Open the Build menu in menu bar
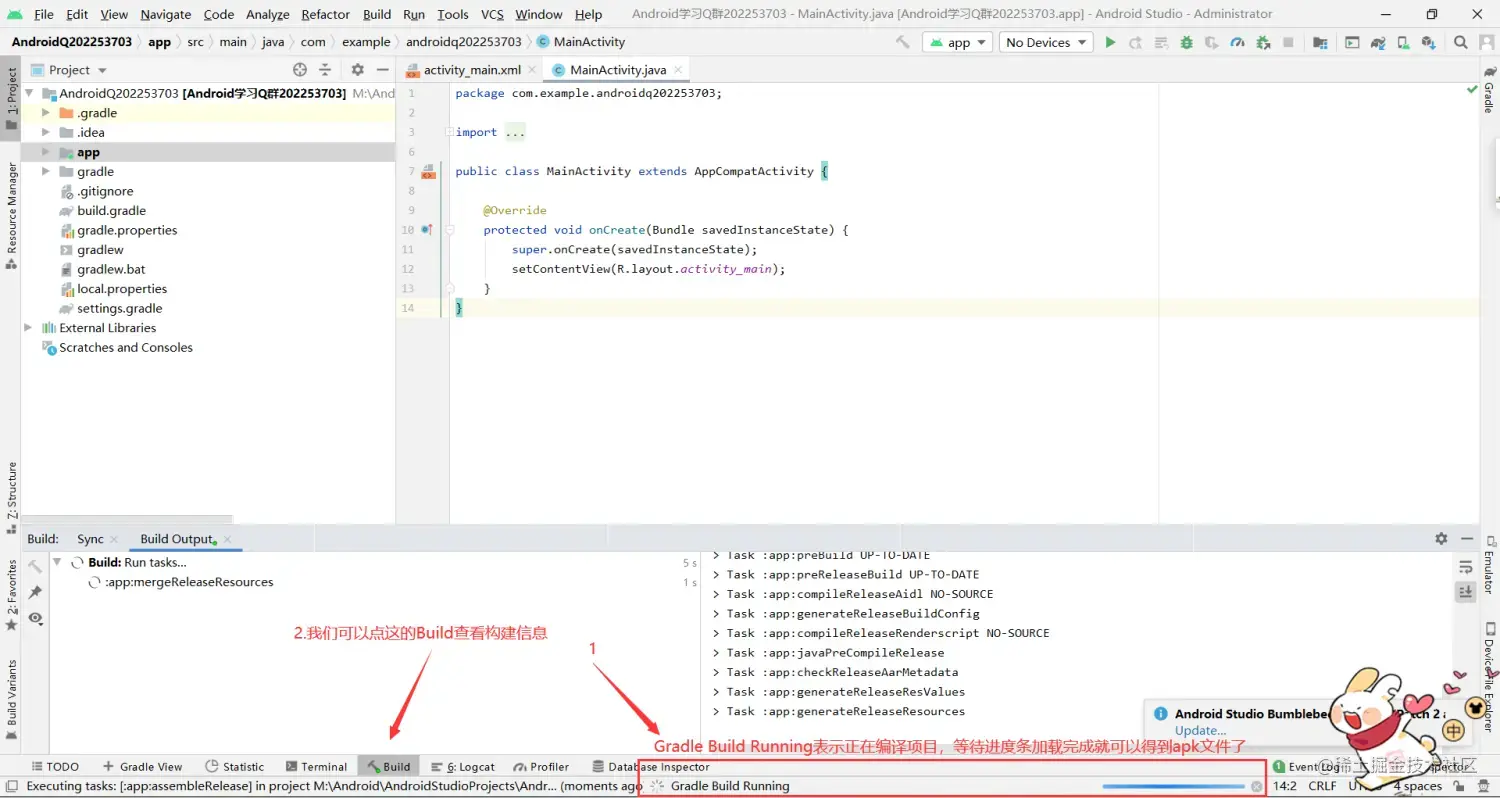Viewport: 1500px width, 798px height. pos(377,14)
